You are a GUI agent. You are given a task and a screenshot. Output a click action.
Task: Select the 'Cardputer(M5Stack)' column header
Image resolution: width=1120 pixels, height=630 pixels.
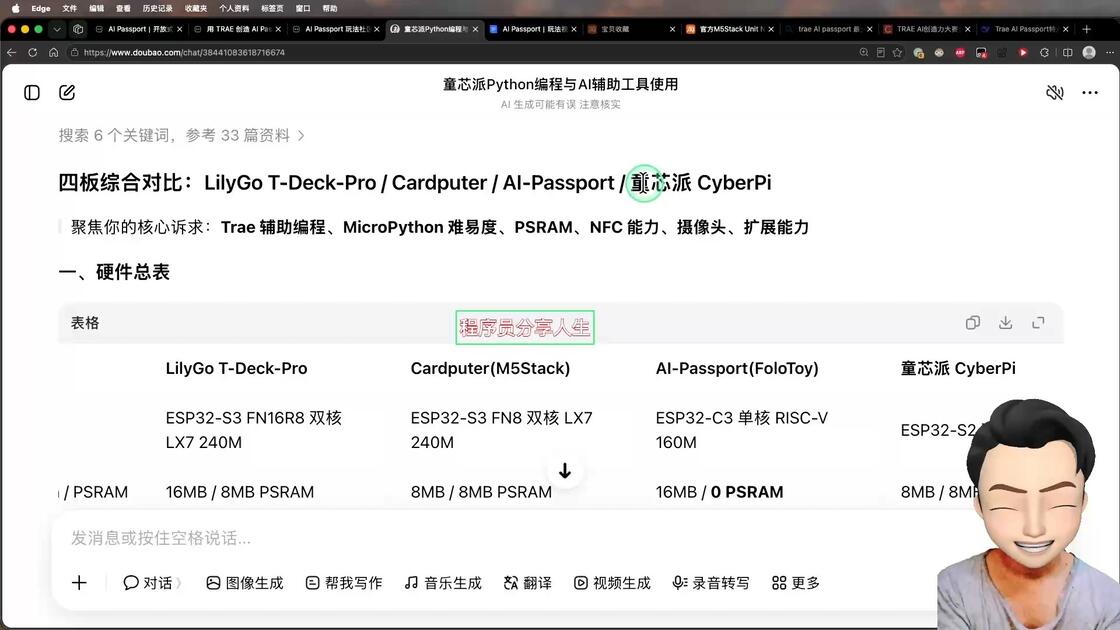coord(490,369)
